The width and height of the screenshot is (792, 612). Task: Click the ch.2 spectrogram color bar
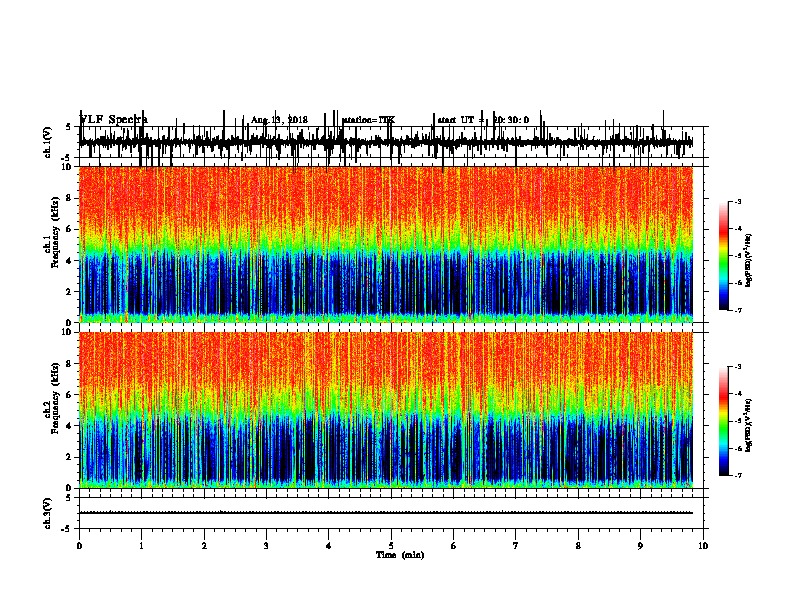(724, 421)
